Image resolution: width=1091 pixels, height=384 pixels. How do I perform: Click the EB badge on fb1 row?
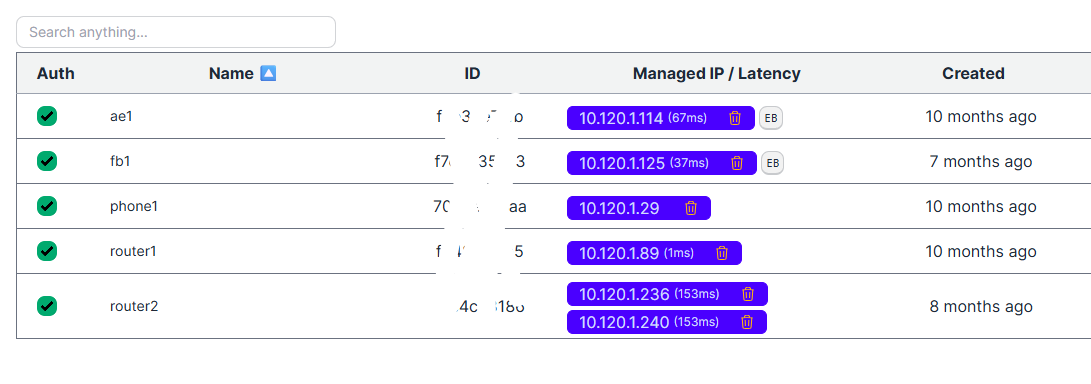point(772,163)
